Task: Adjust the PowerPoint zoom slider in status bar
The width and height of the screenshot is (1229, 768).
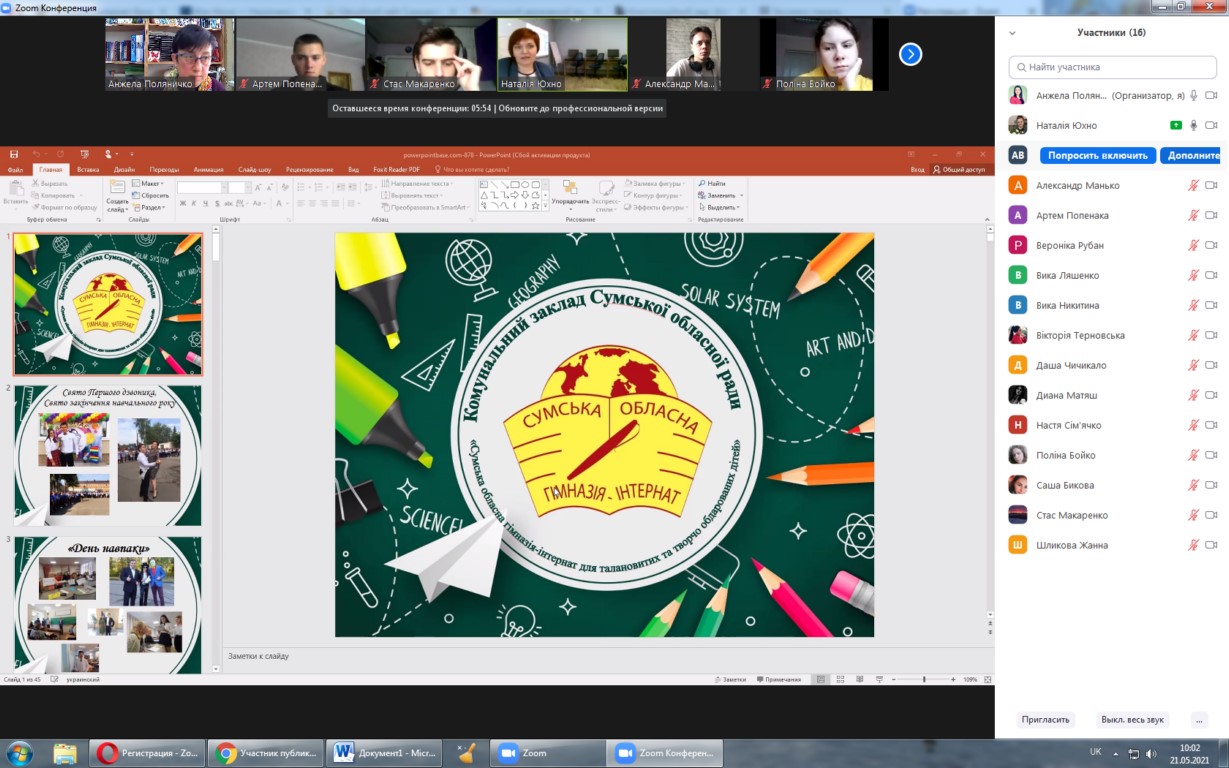Action: (x=923, y=679)
